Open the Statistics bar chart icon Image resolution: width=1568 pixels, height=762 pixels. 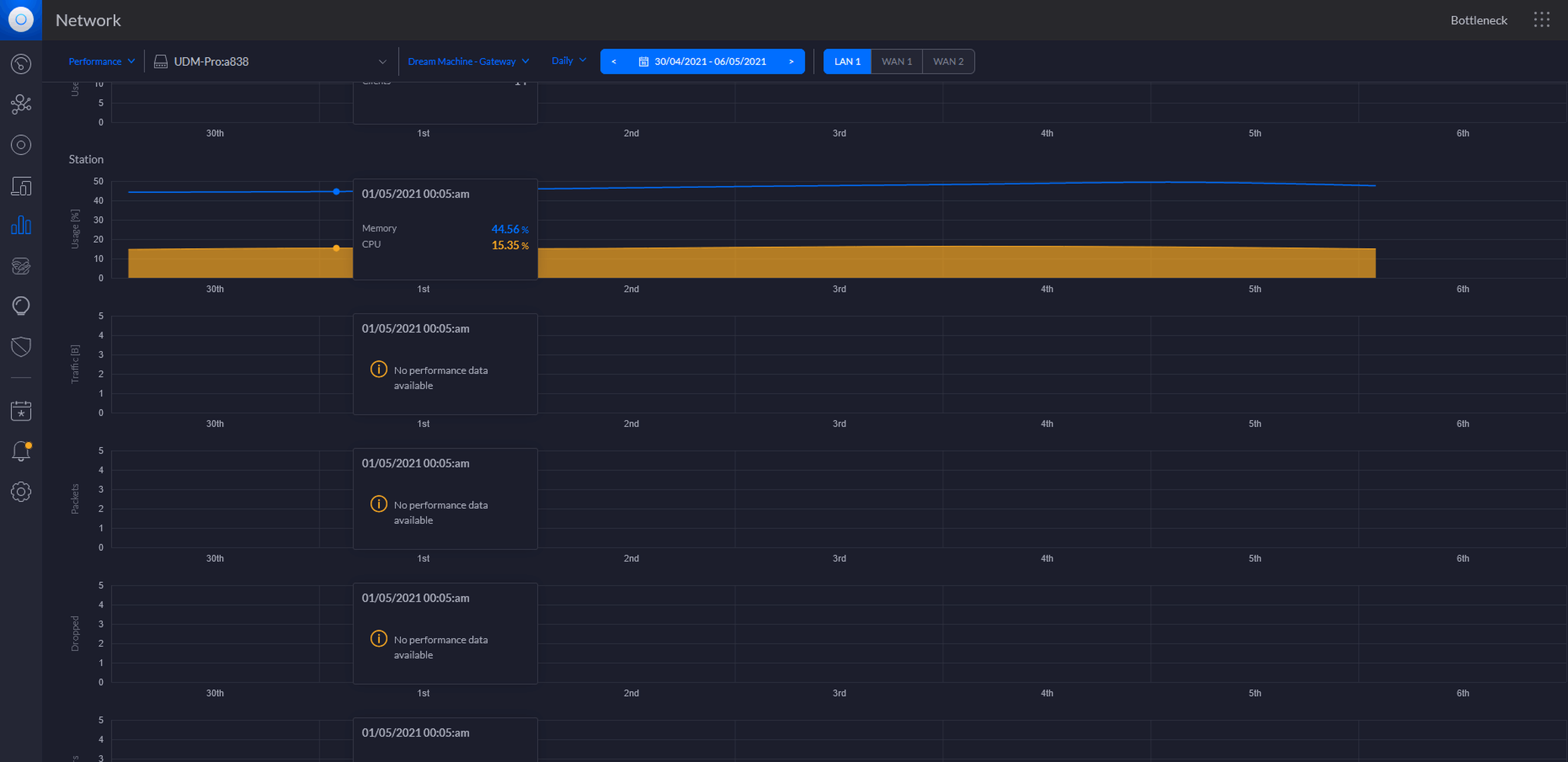(21, 225)
